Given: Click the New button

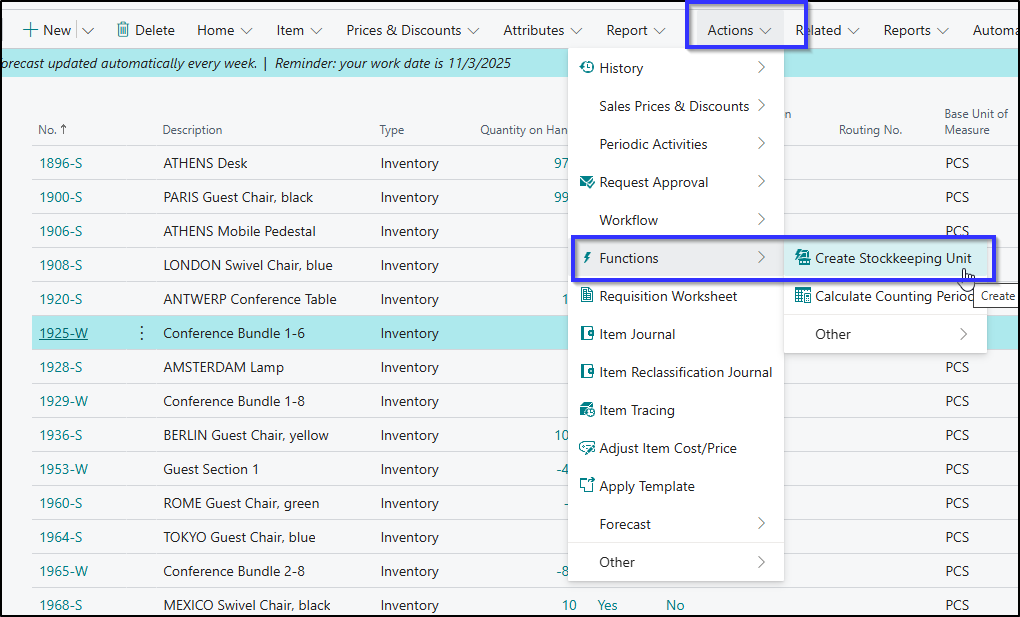Looking at the screenshot, I should 47,30.
